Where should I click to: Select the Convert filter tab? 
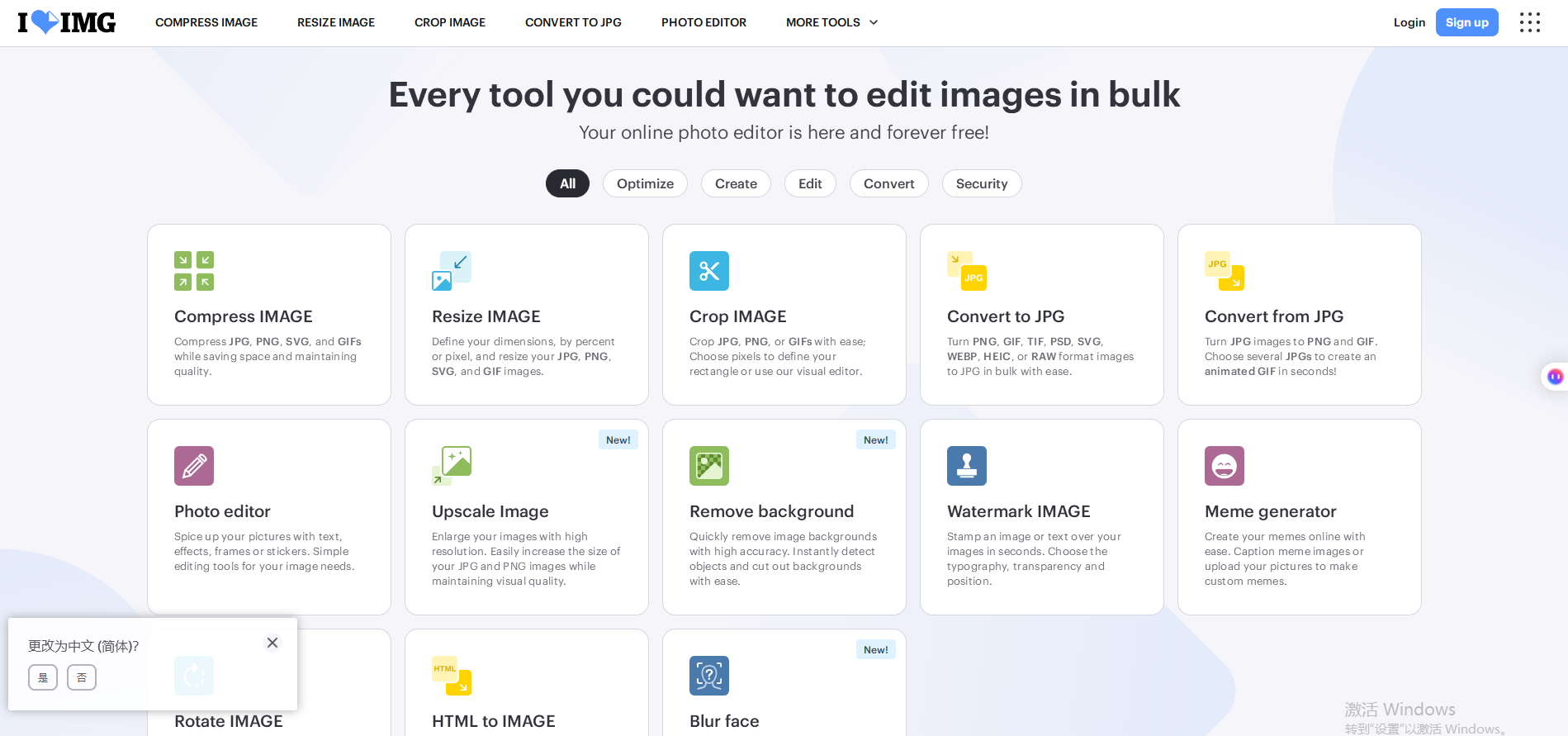tap(889, 183)
